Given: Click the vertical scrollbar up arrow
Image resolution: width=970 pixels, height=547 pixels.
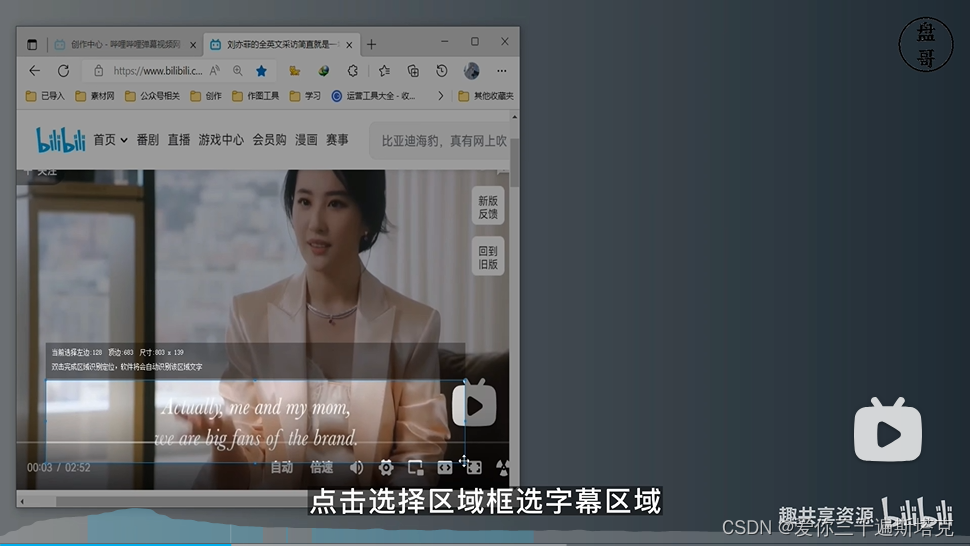Looking at the screenshot, I should click(x=514, y=117).
